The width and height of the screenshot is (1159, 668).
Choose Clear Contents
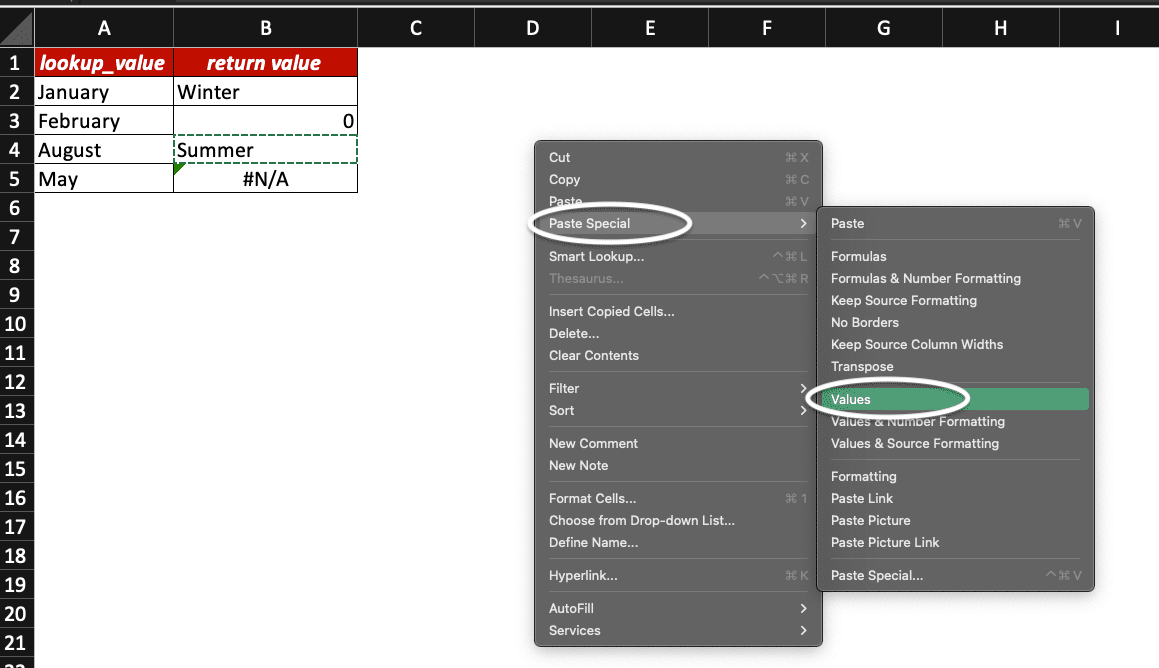pyautogui.click(x=595, y=355)
